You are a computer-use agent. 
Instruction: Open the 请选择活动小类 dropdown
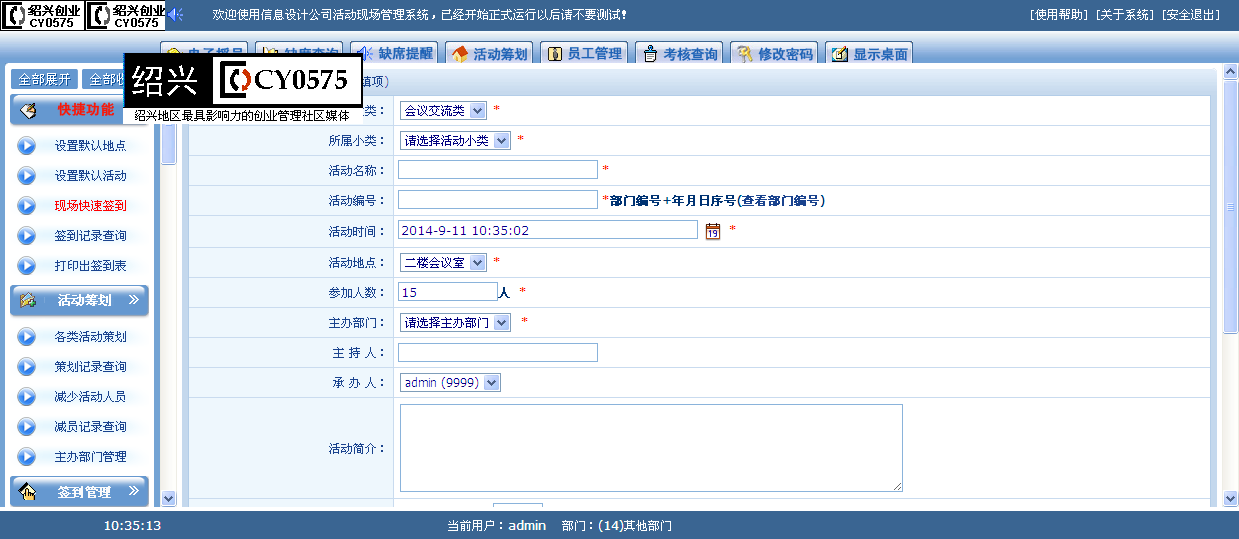click(455, 140)
